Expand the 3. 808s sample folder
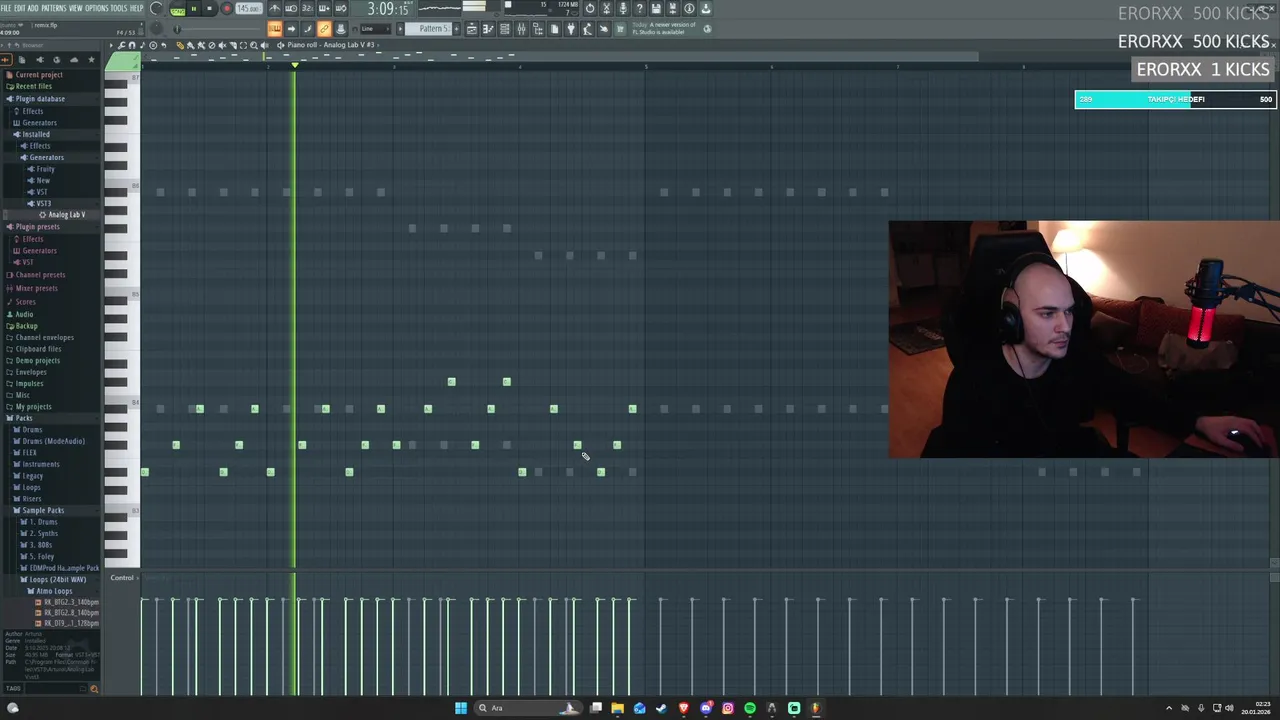The image size is (1280, 720). click(x=38, y=545)
